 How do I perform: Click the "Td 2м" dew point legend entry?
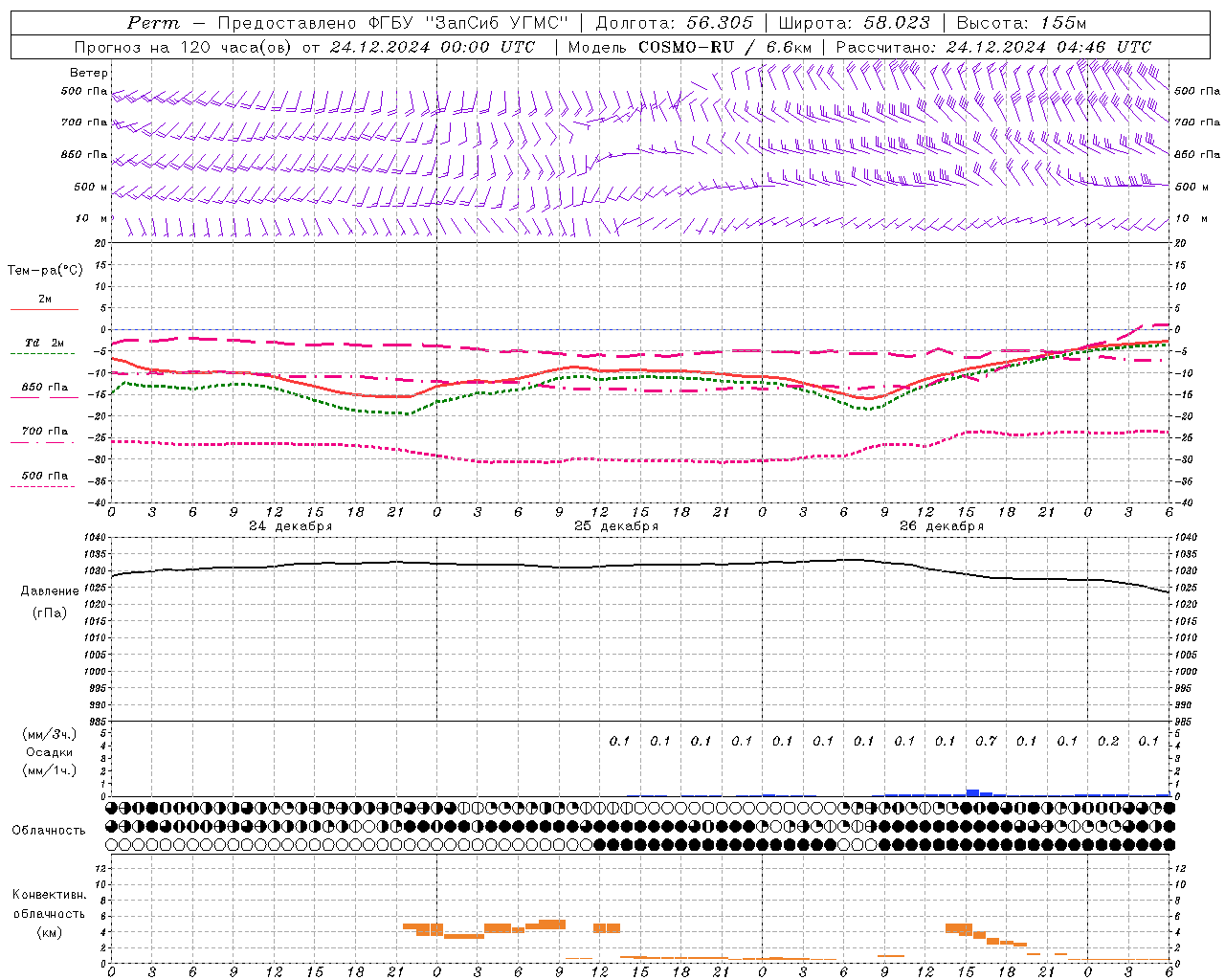pos(45,343)
